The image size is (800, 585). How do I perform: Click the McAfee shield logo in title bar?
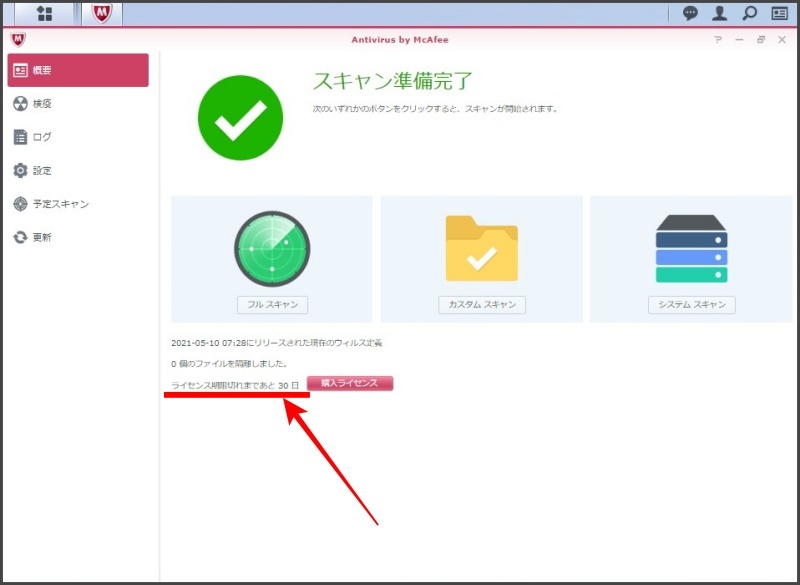tap(18, 39)
